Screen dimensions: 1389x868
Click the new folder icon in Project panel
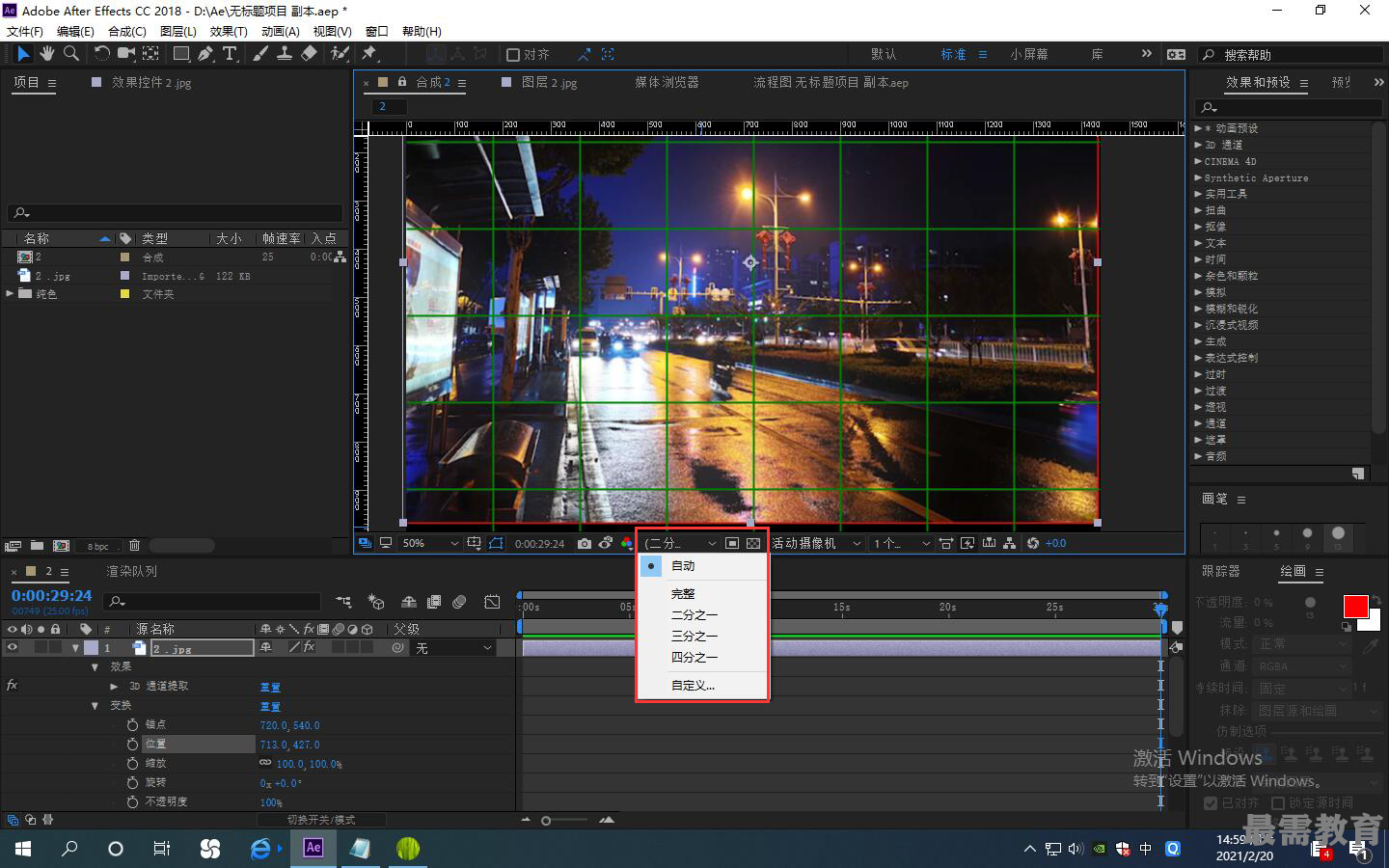37,546
